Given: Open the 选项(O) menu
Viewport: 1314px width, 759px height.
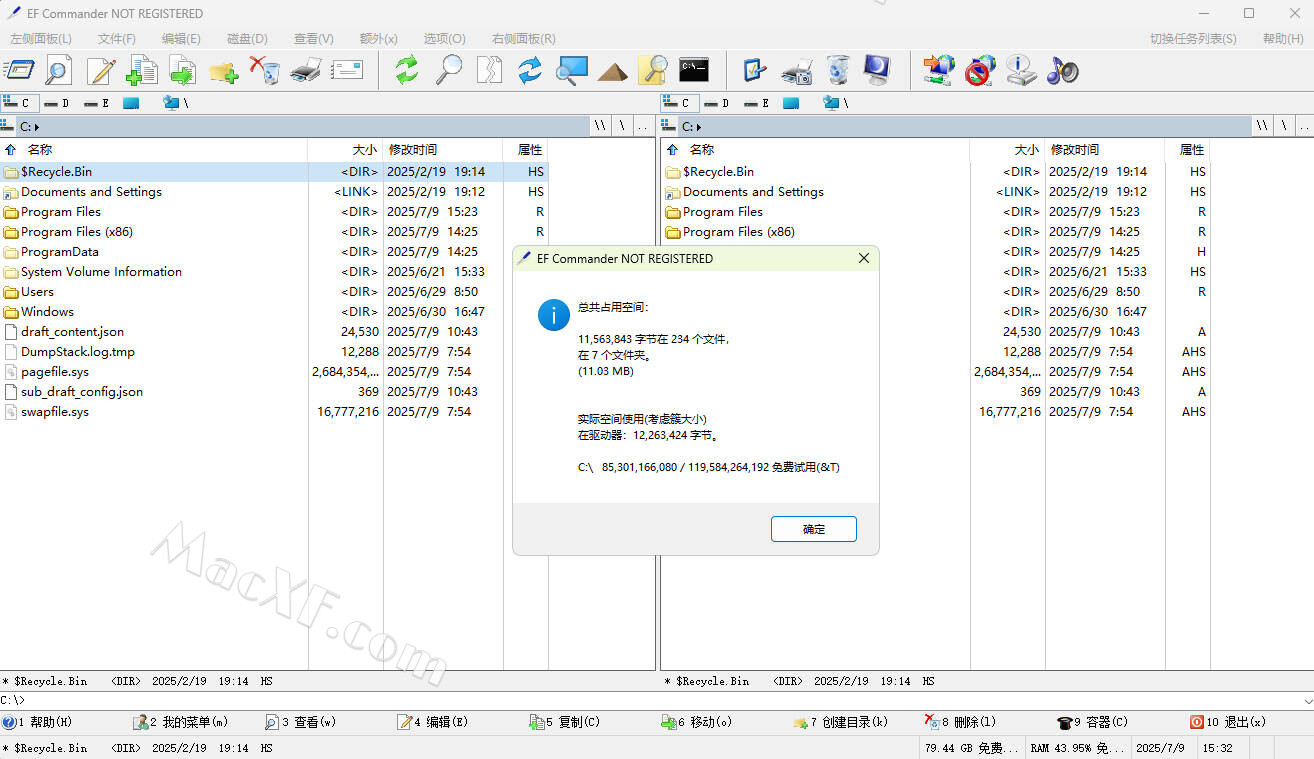Looking at the screenshot, I should [444, 39].
